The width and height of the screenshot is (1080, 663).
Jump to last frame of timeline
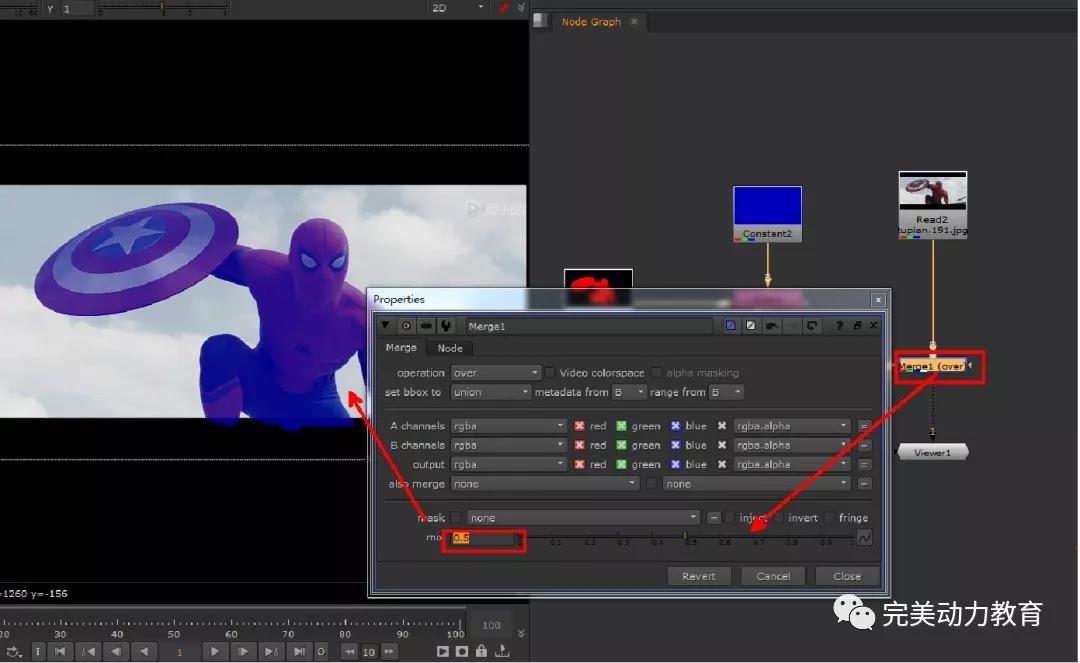[299, 651]
